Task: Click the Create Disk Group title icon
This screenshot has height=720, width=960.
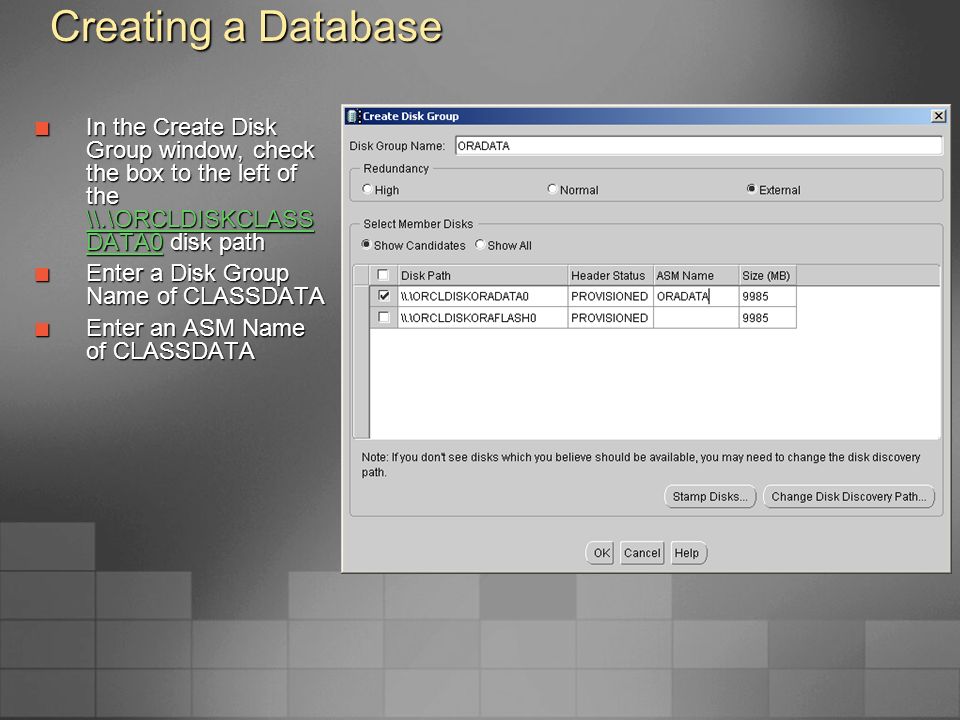Action: tap(352, 116)
